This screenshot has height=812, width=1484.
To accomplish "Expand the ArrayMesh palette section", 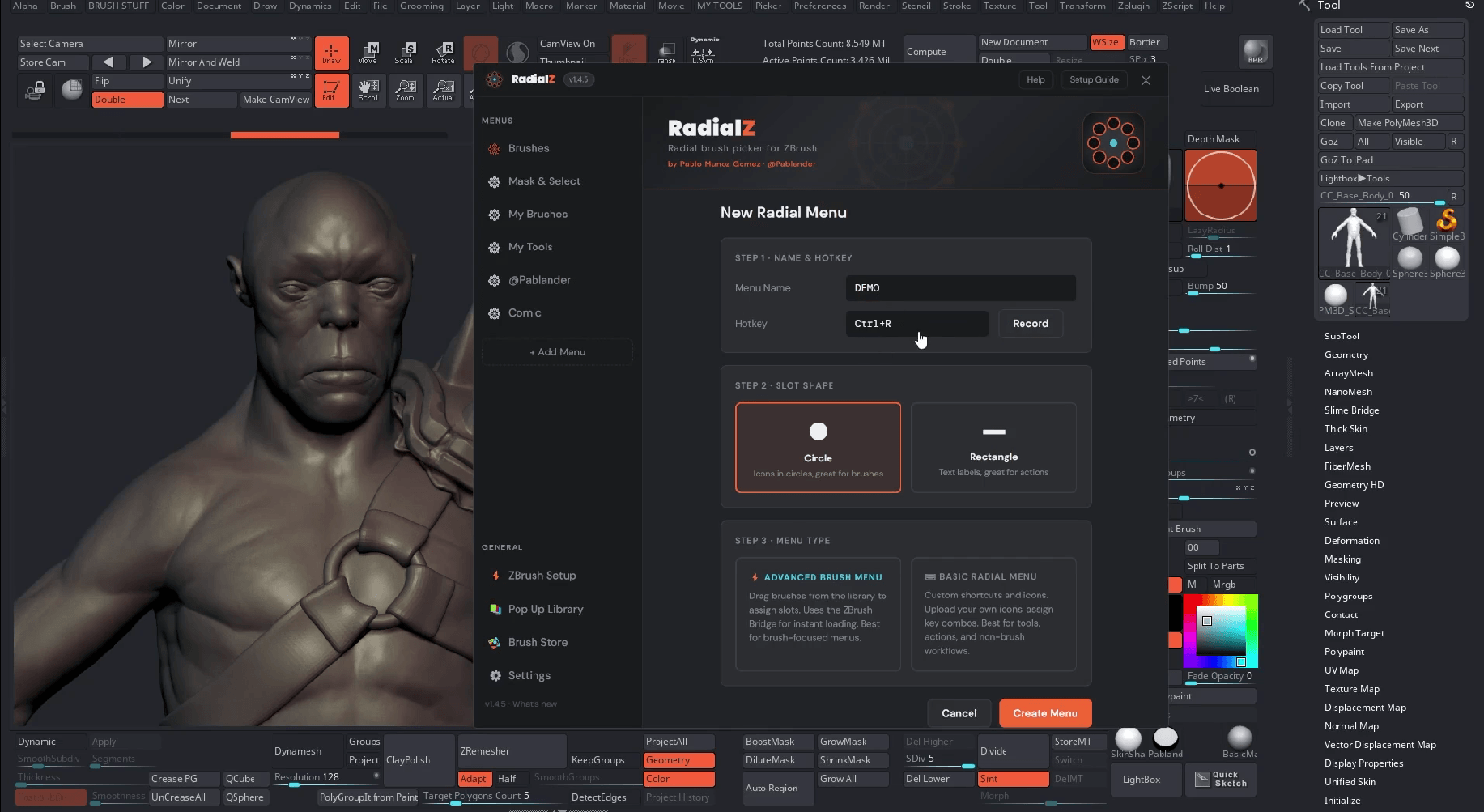I will [x=1349, y=373].
